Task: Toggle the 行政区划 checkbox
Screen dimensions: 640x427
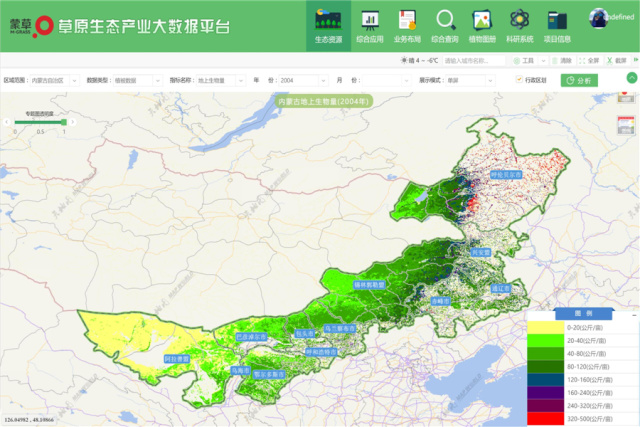Action: point(518,79)
